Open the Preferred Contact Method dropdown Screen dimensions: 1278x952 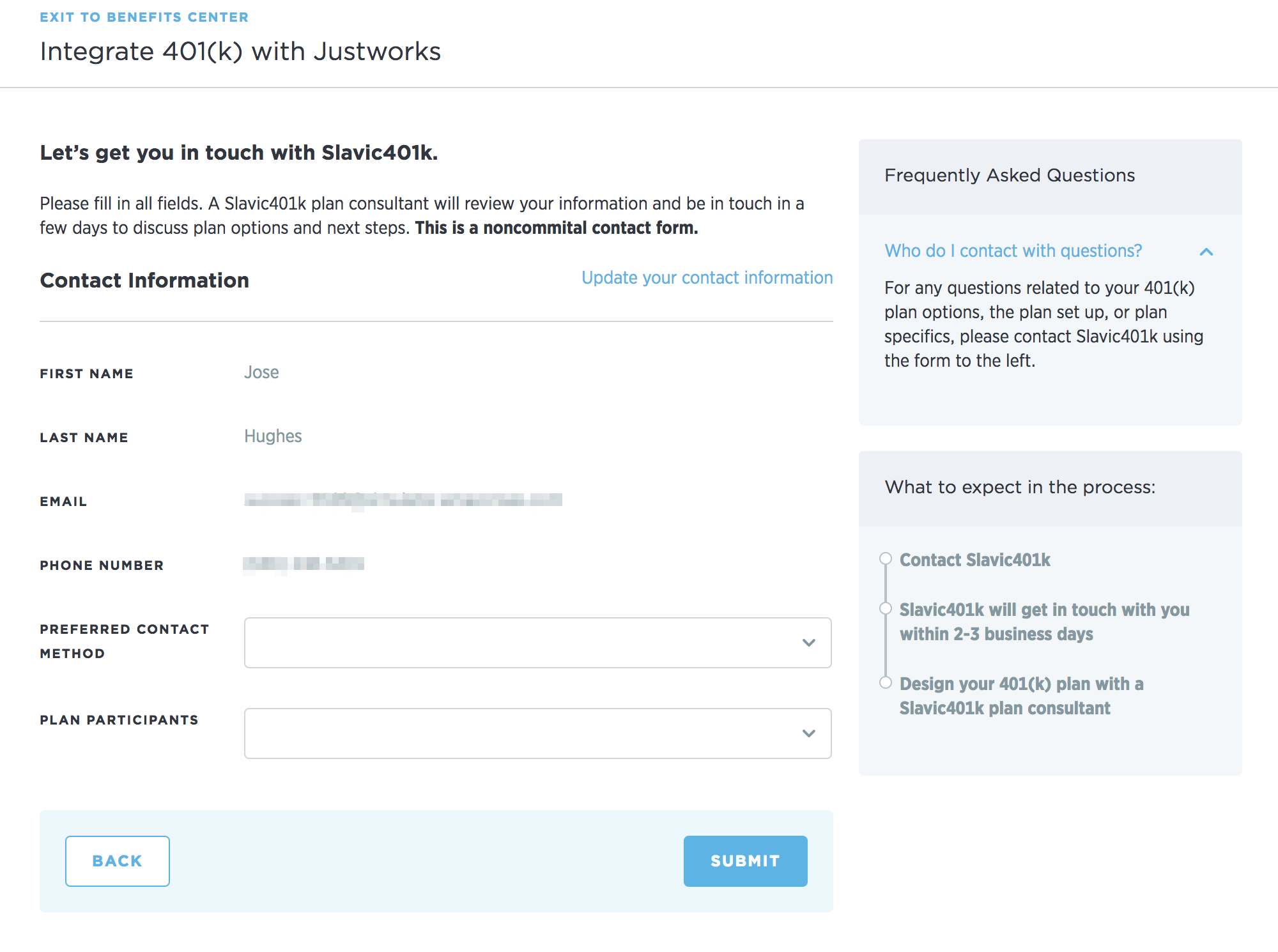pos(537,643)
